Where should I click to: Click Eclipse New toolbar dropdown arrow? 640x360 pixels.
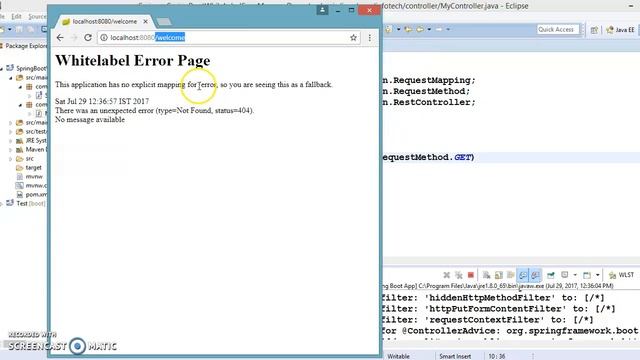pyautogui.click(x=9, y=29)
